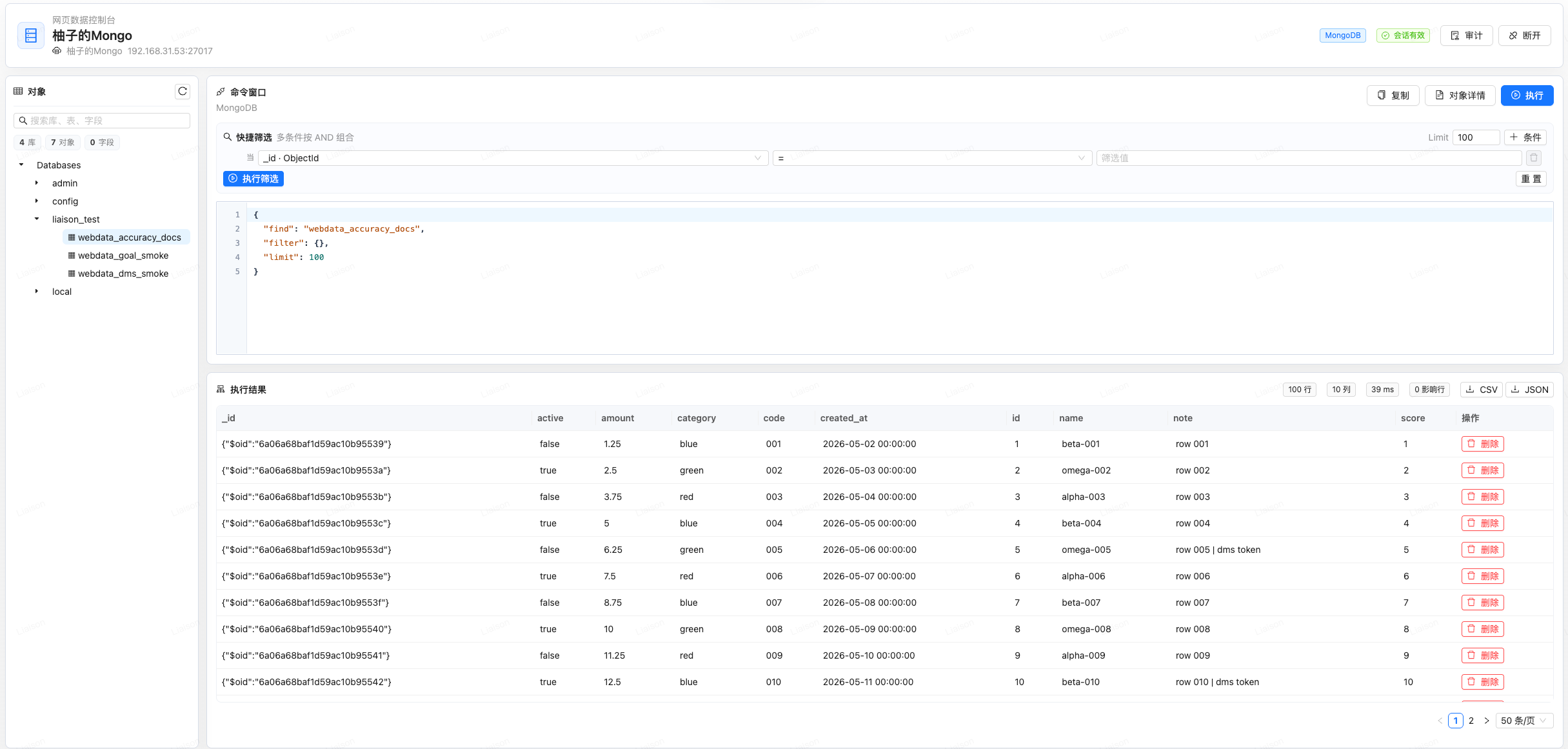Open the _id · ObjectId field dropdown
The width and height of the screenshot is (1568, 749).
point(513,158)
